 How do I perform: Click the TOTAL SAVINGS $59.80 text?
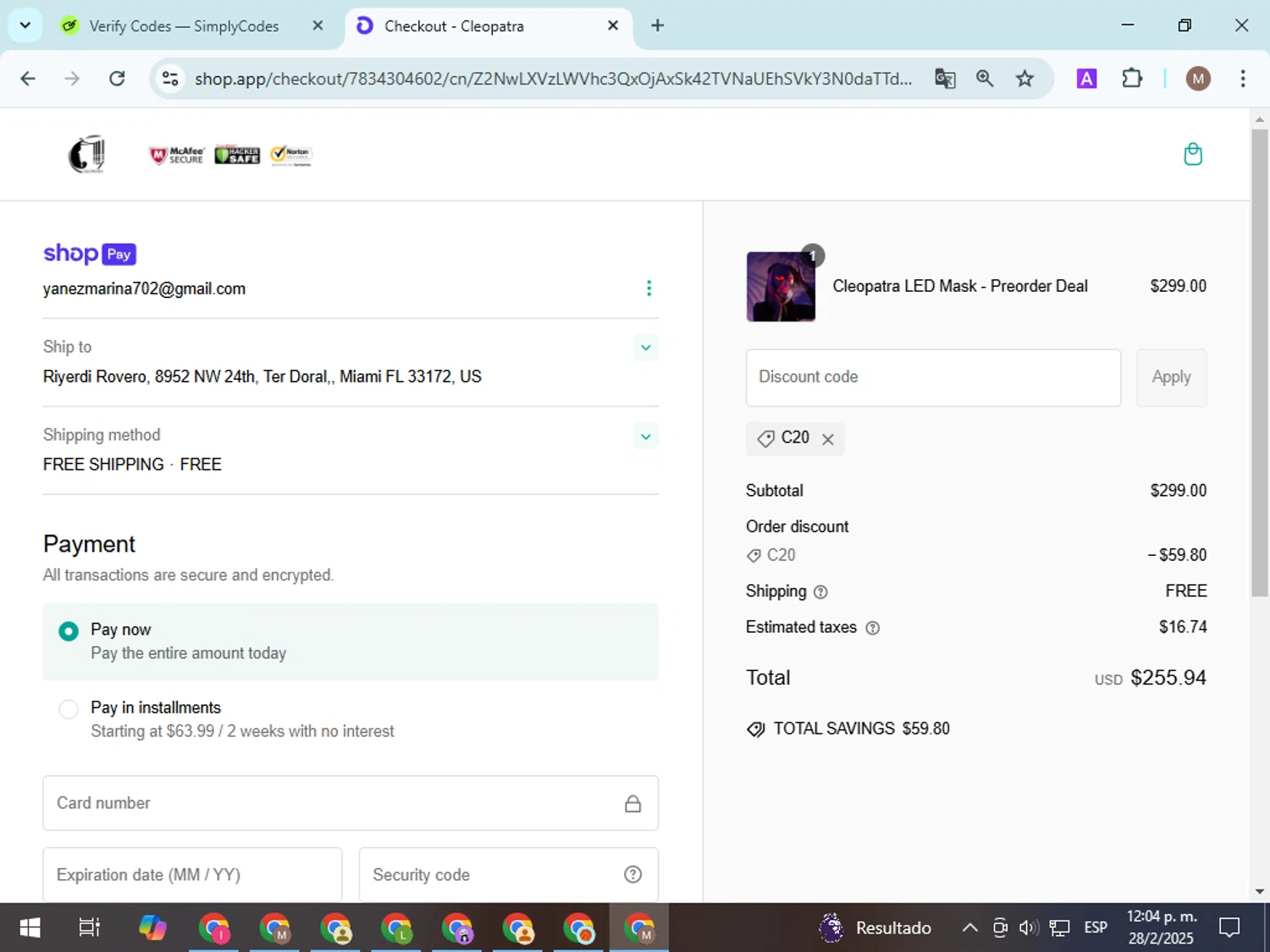tap(861, 729)
